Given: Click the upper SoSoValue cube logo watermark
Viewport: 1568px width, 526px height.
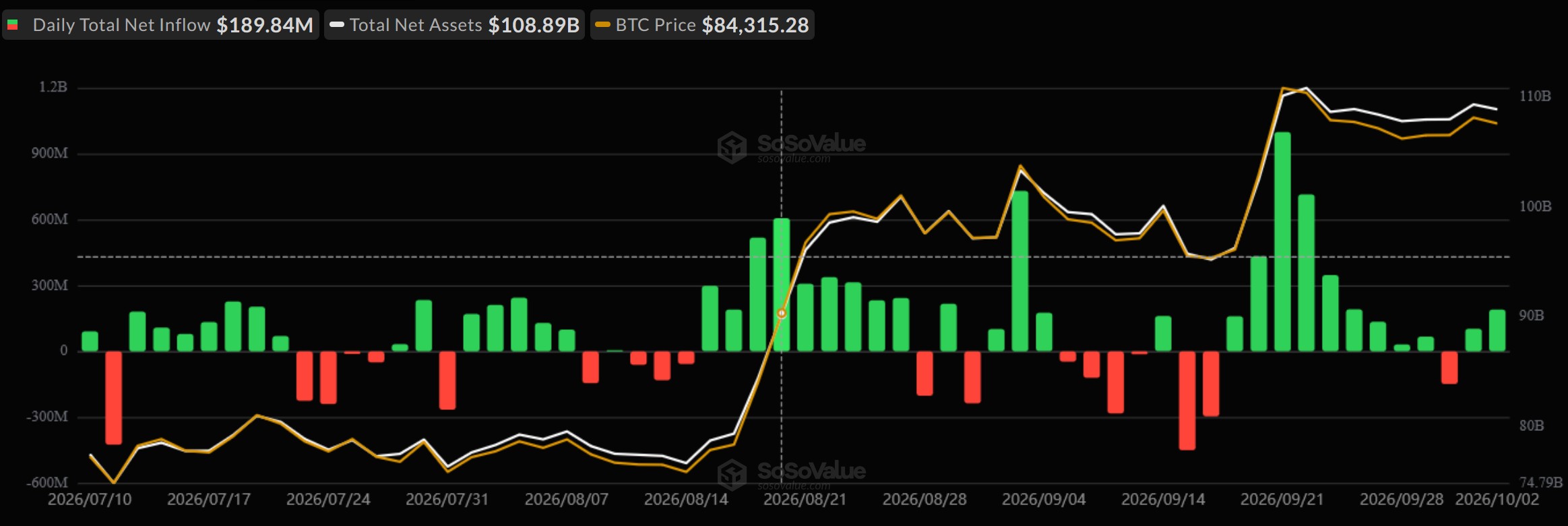Looking at the screenshot, I should tap(732, 147).
